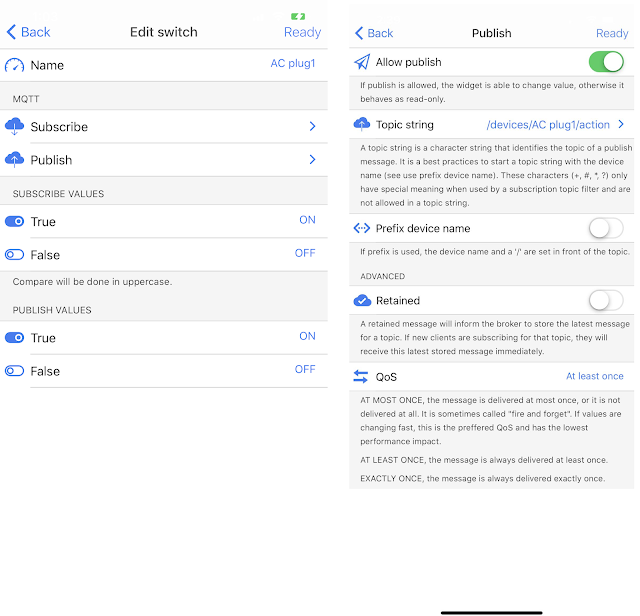640x616 pixels.
Task: Tap the prefix arrows icon beside Prefix device name
Action: click(362, 228)
